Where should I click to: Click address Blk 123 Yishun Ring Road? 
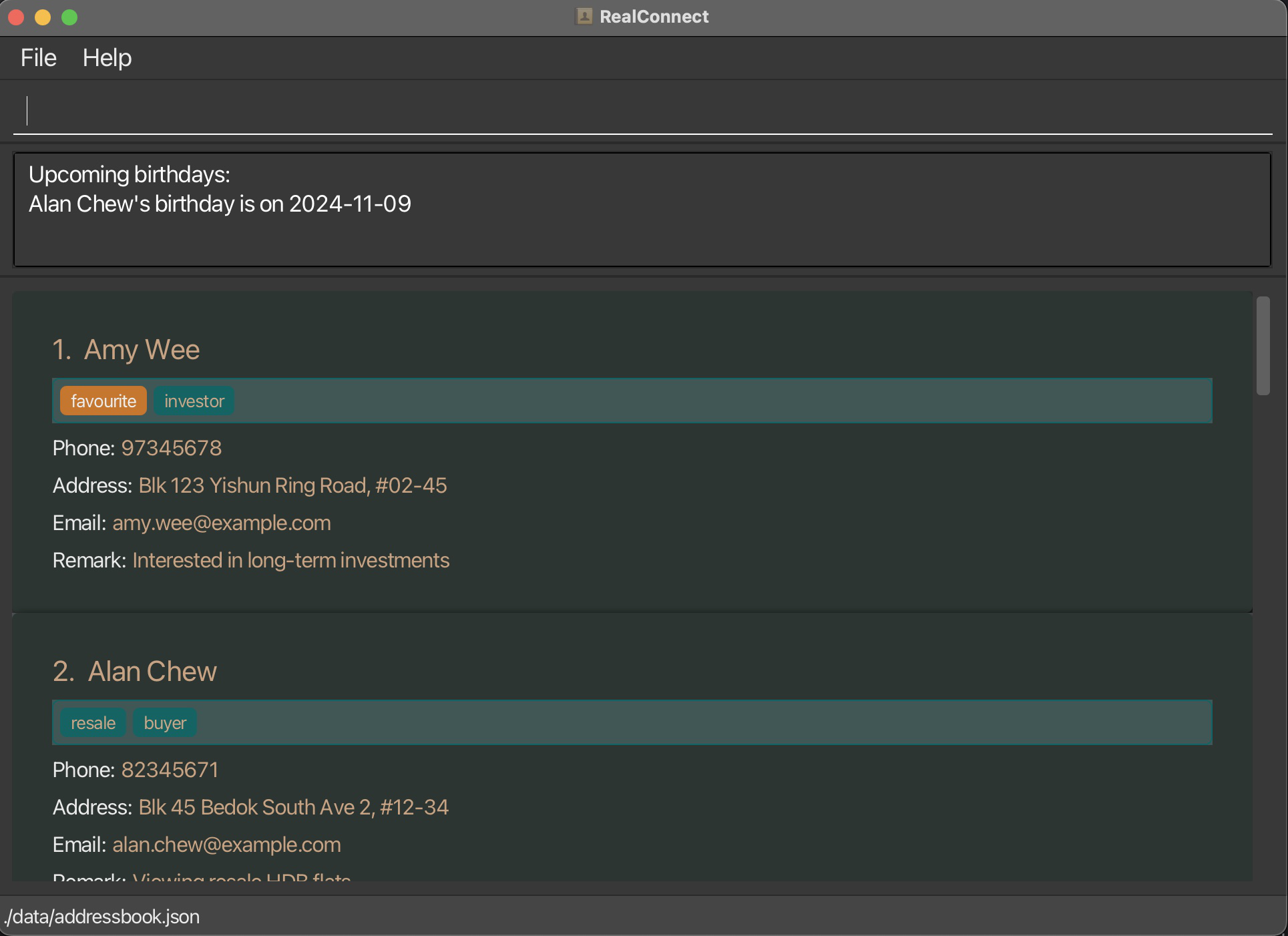pos(292,485)
